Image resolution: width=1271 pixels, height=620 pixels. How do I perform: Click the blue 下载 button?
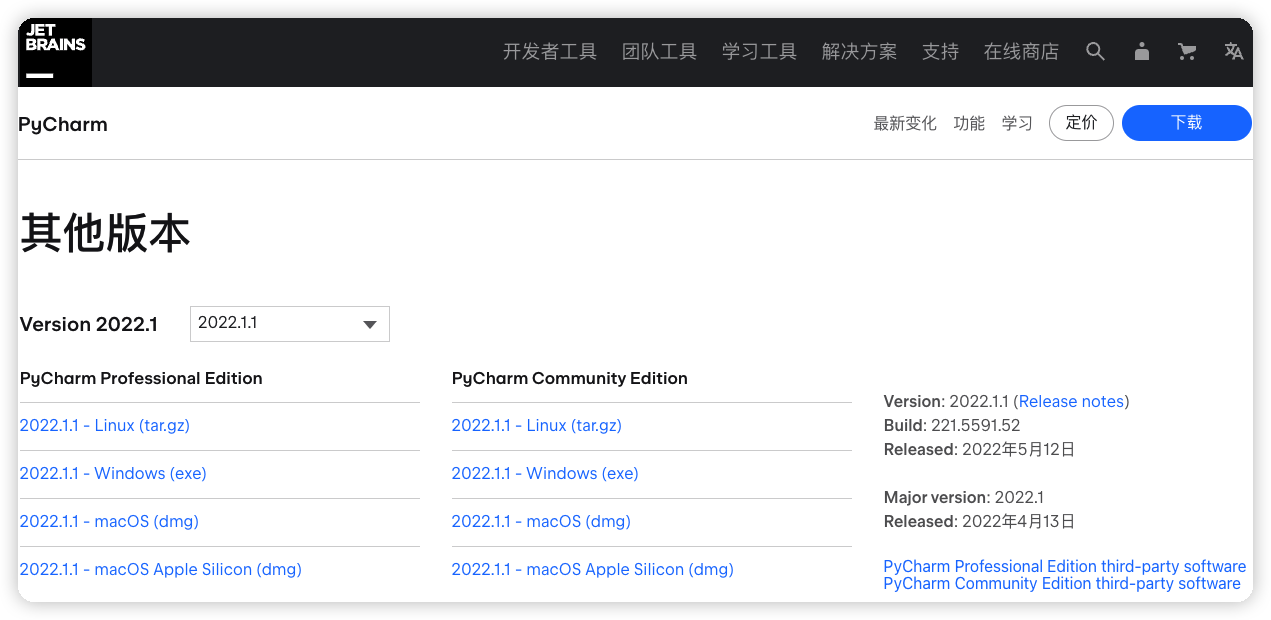(1186, 123)
